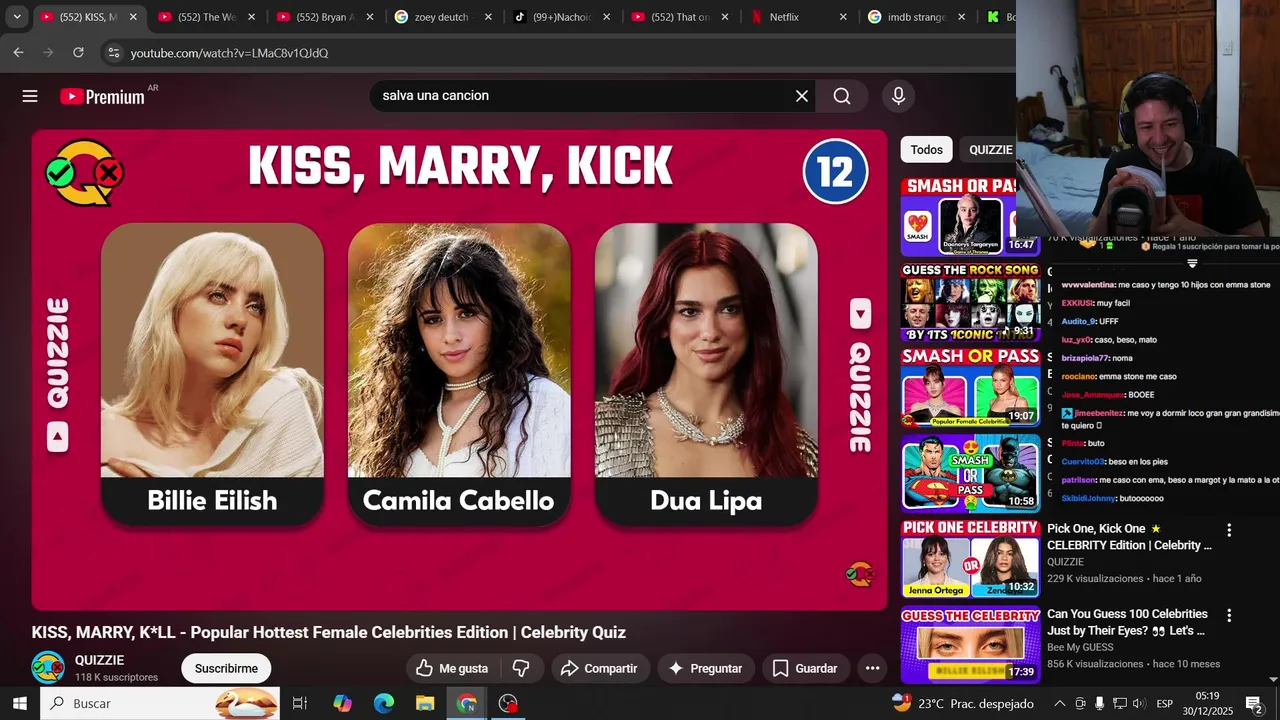
Task: Dislike the video with thumbs down
Action: [x=521, y=668]
